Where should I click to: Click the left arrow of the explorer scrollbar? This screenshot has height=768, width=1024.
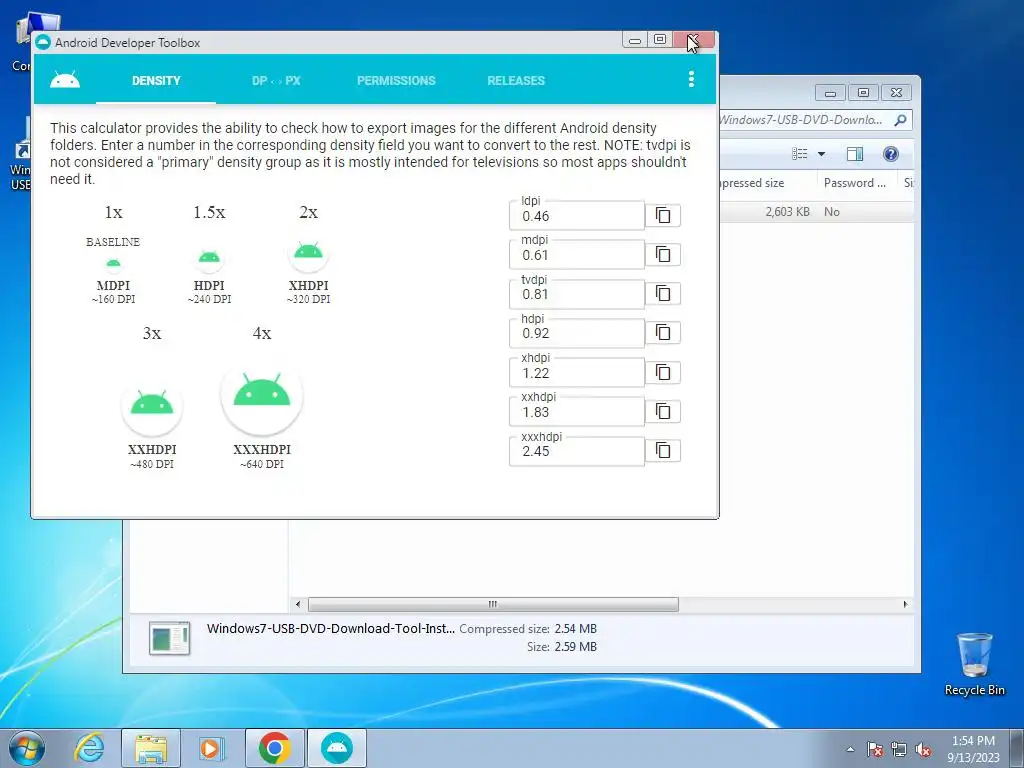(x=298, y=604)
